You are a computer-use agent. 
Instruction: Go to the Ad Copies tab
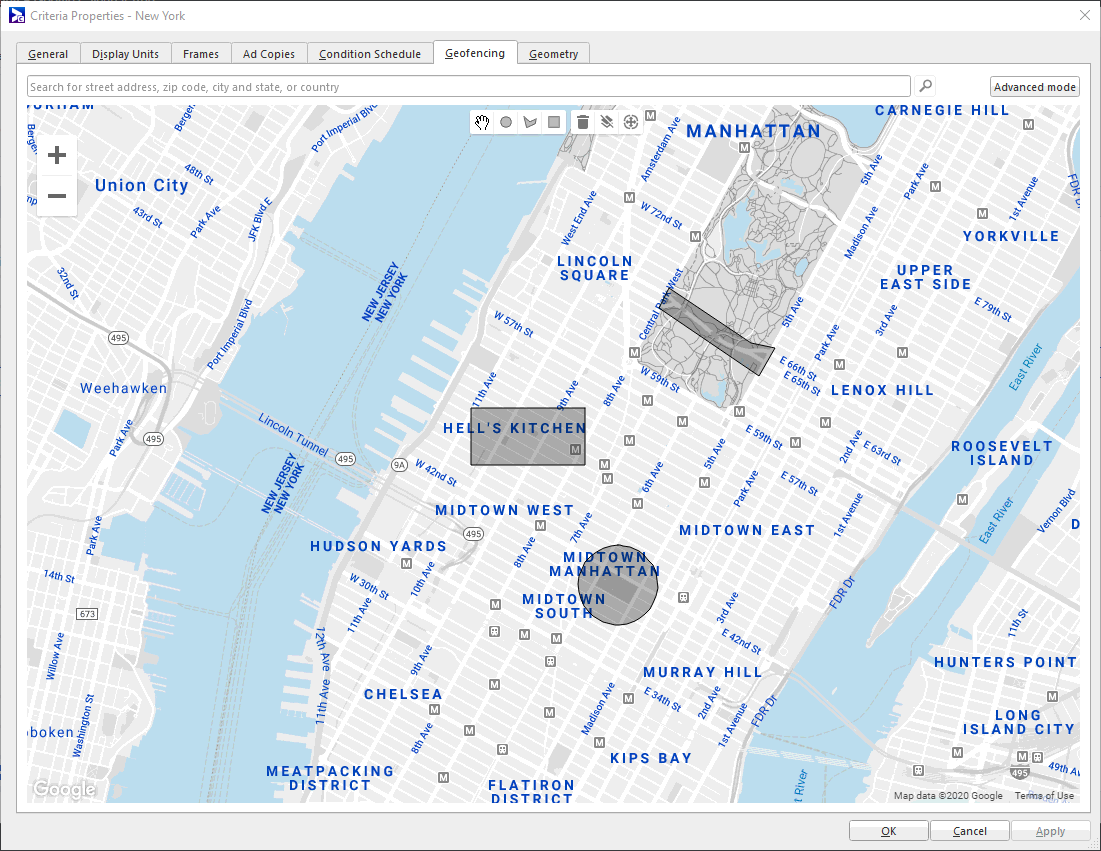tap(269, 54)
